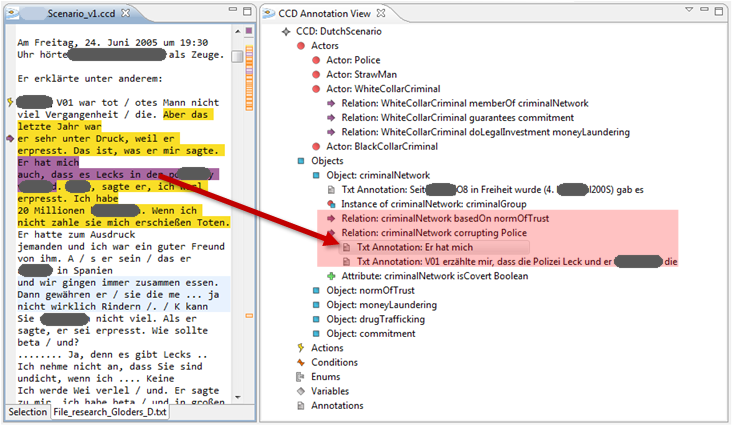Click the diamond Variables category icon
Image resolution: width=733 pixels, height=426 pixels.
[301, 391]
